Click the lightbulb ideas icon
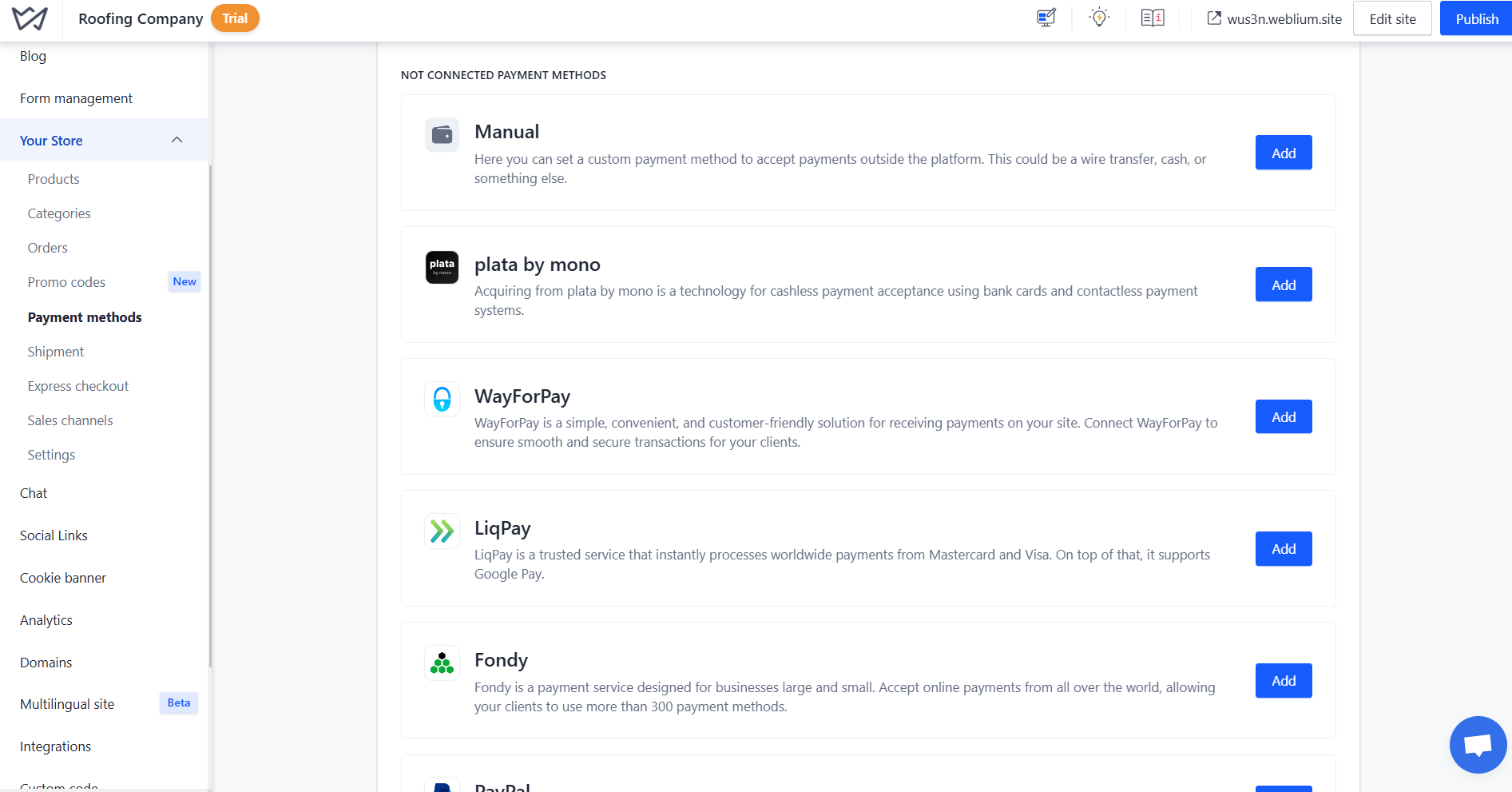The image size is (1512, 792). pos(1099,18)
